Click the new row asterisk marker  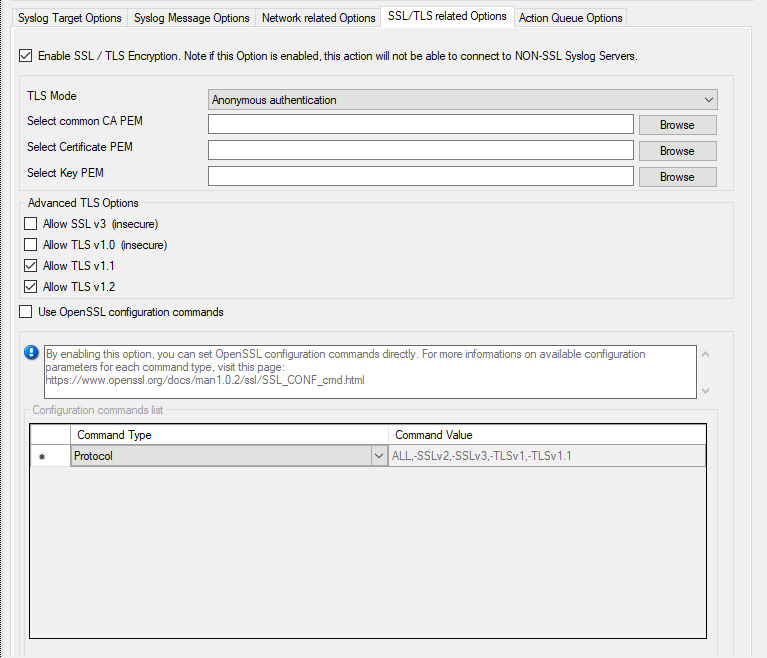(x=42, y=456)
